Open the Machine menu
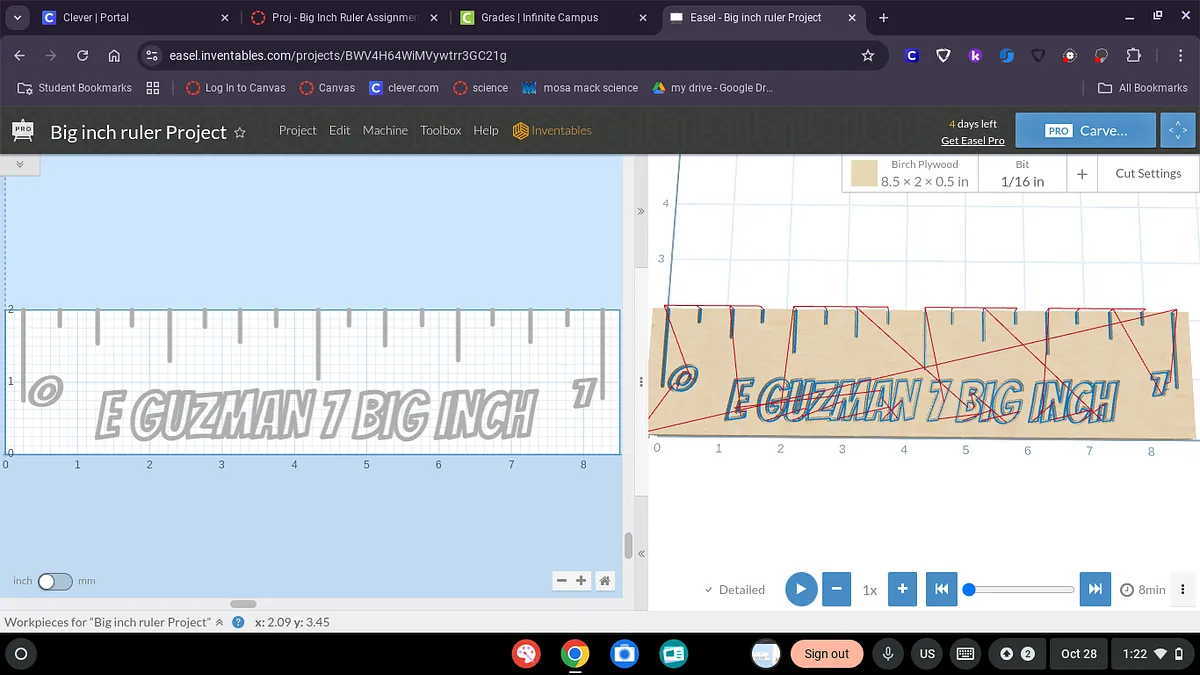The width and height of the screenshot is (1200, 675). (385, 130)
